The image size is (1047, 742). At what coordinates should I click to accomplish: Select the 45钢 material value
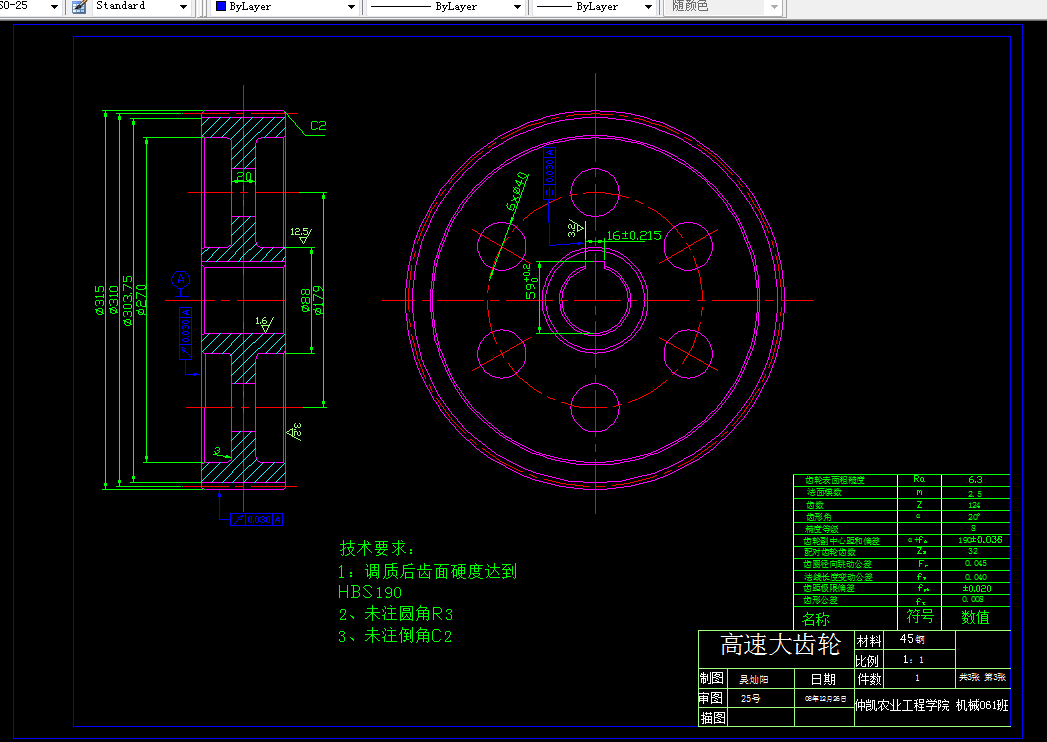coord(912,639)
